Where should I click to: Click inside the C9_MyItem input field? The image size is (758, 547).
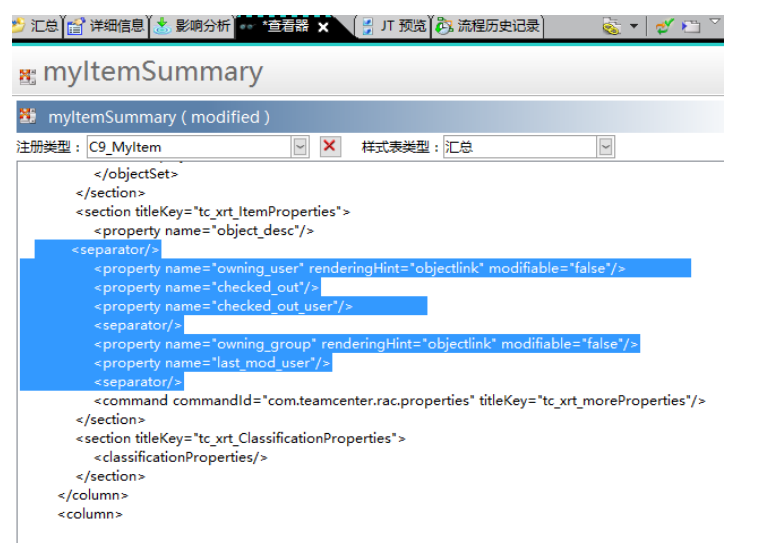point(188,147)
